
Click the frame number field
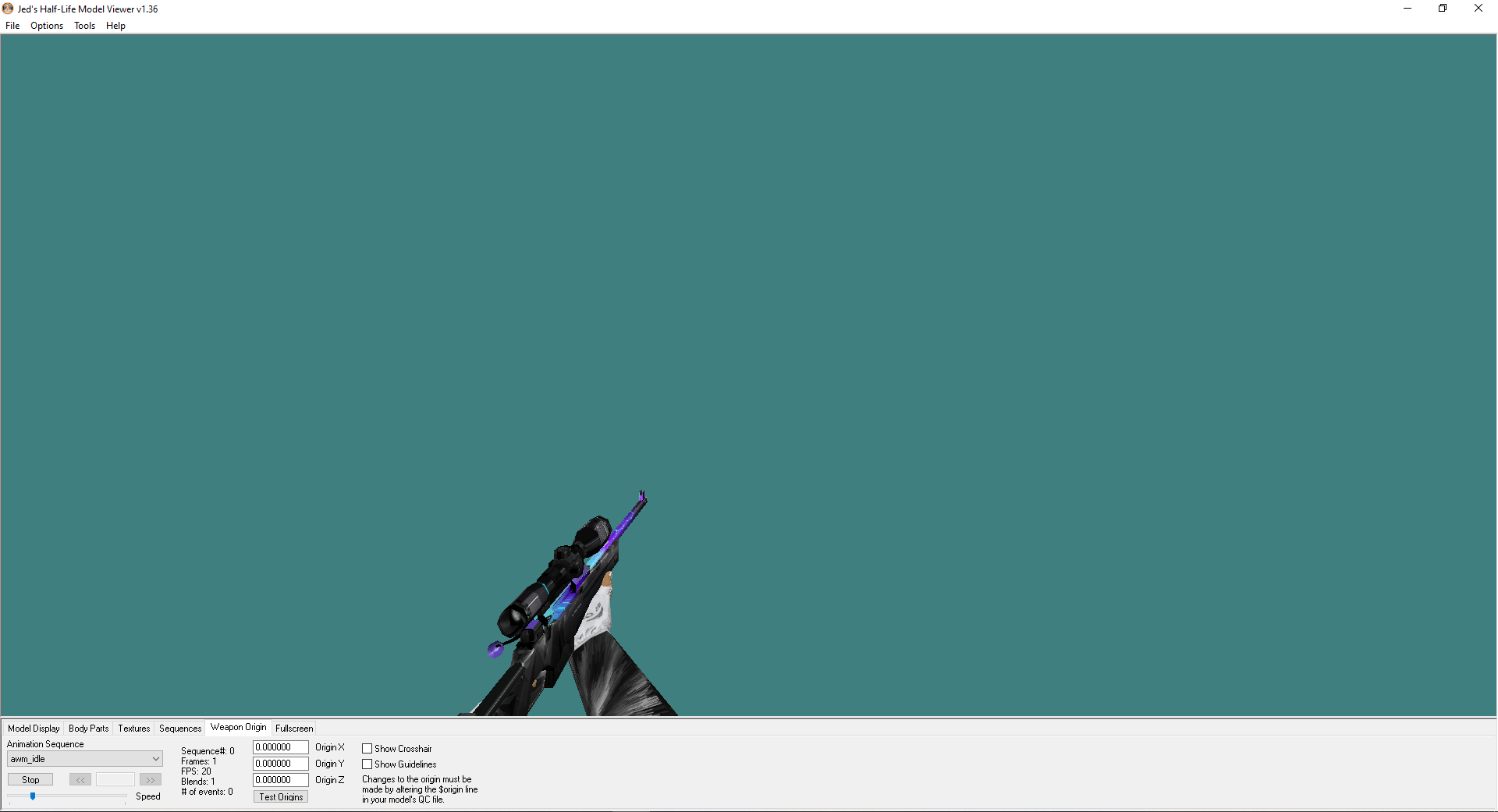pos(115,779)
